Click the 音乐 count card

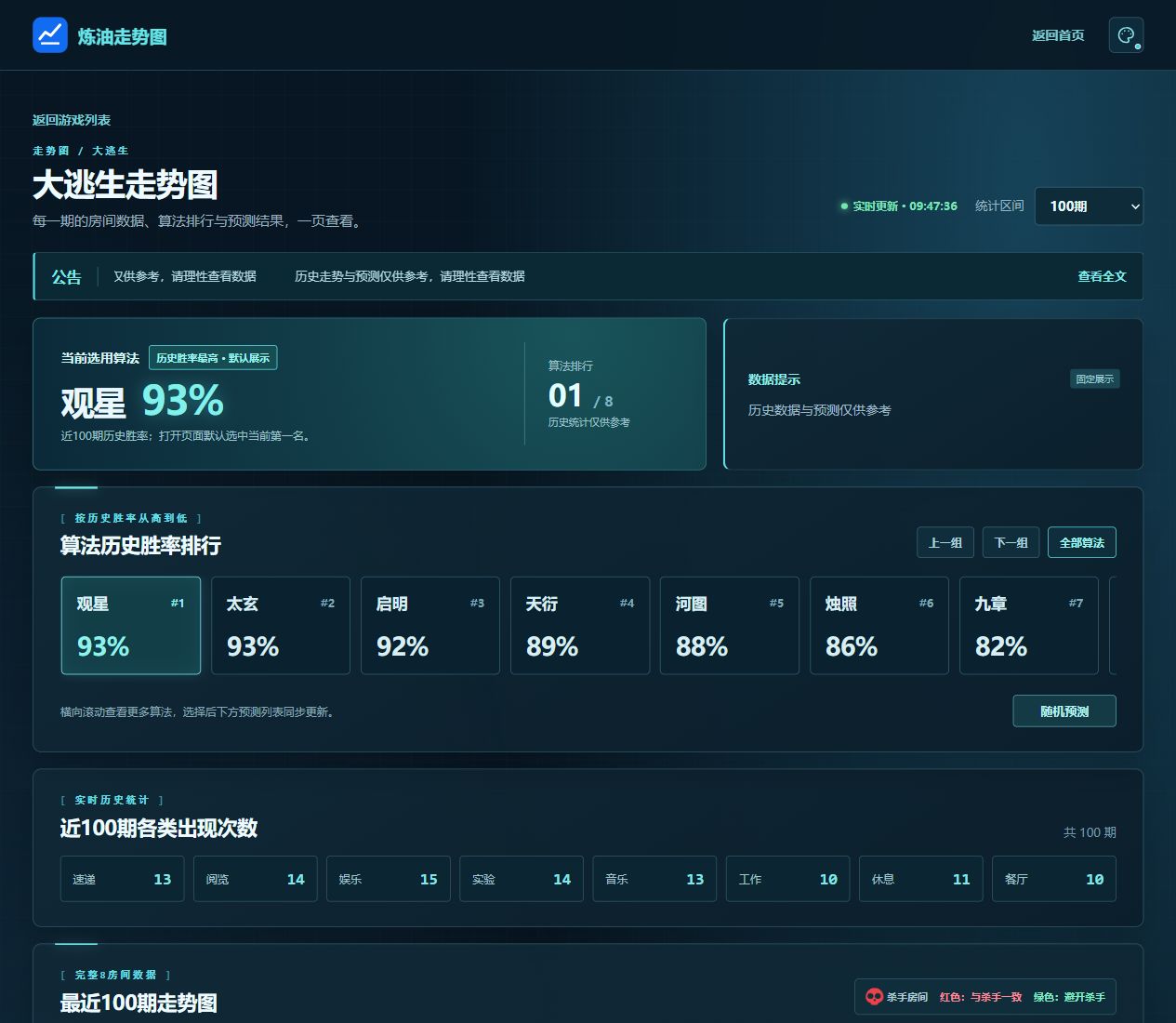pyautogui.click(x=654, y=879)
